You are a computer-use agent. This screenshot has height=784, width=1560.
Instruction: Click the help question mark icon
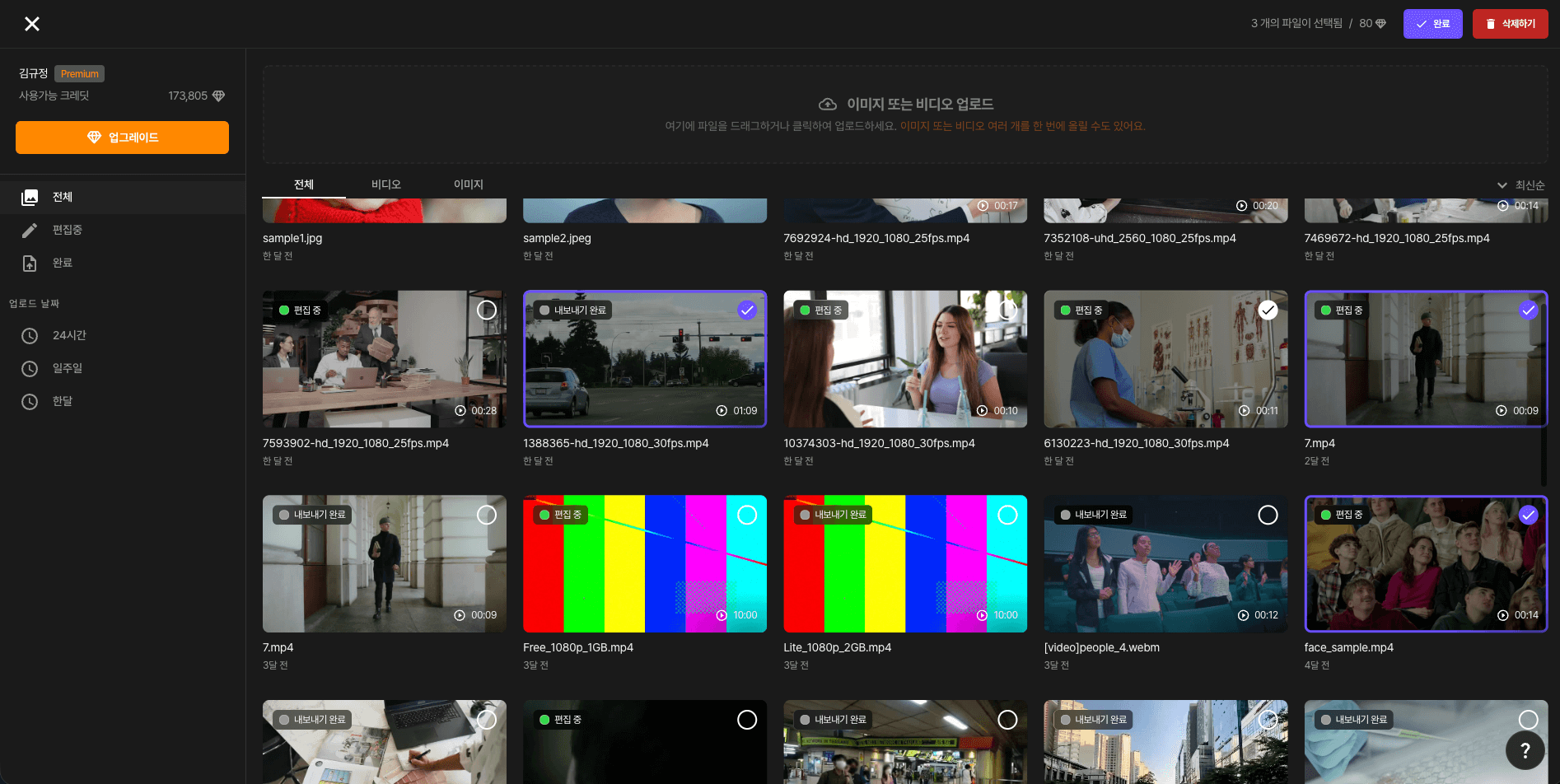coord(1525,750)
